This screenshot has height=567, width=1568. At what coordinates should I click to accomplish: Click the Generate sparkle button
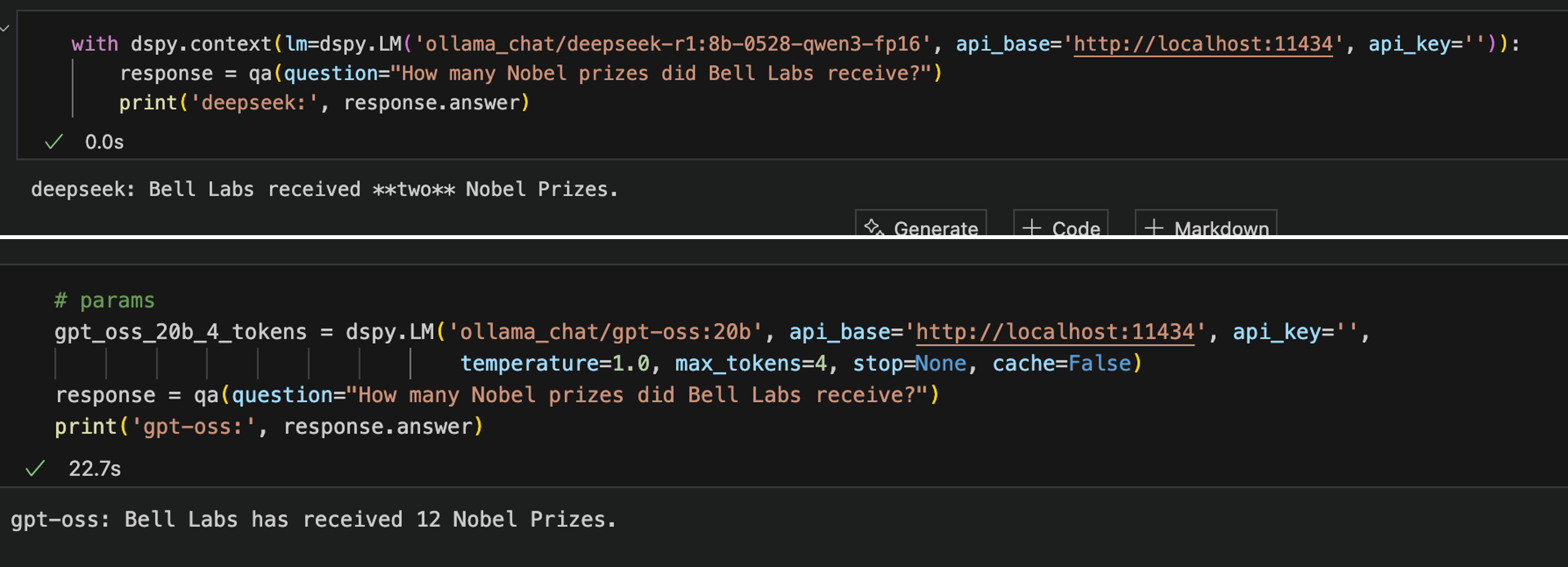921,227
